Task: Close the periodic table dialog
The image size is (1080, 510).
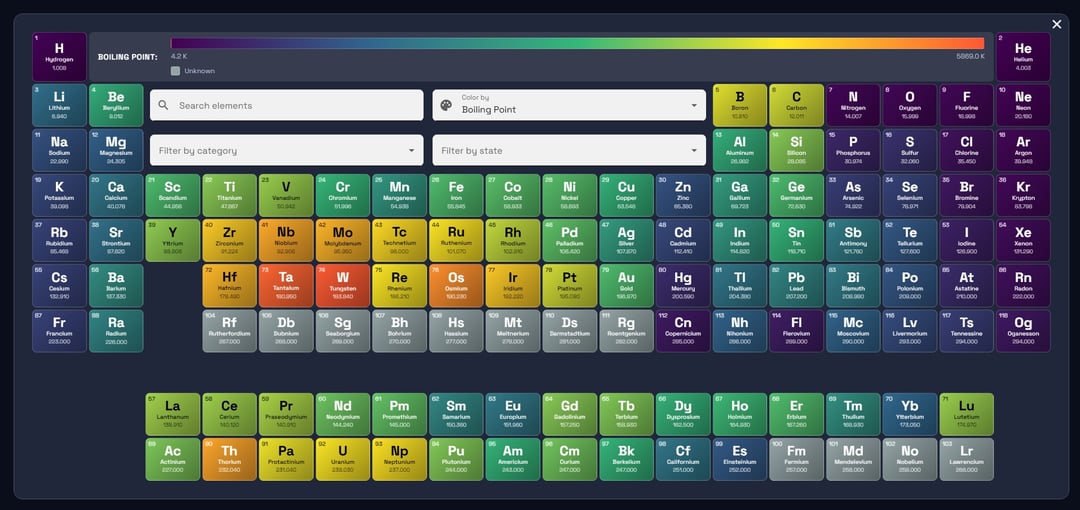Action: click(1057, 24)
